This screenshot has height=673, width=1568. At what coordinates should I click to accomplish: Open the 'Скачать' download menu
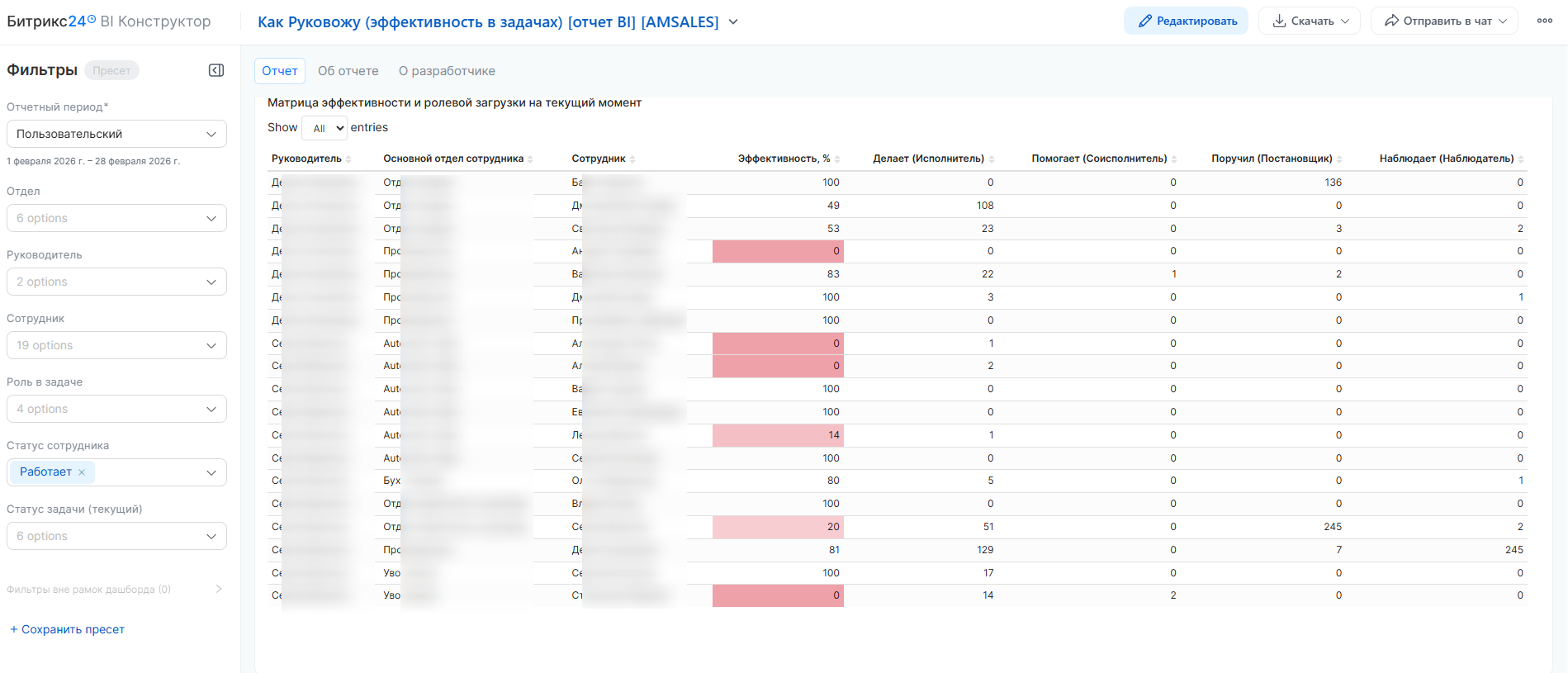(1311, 21)
